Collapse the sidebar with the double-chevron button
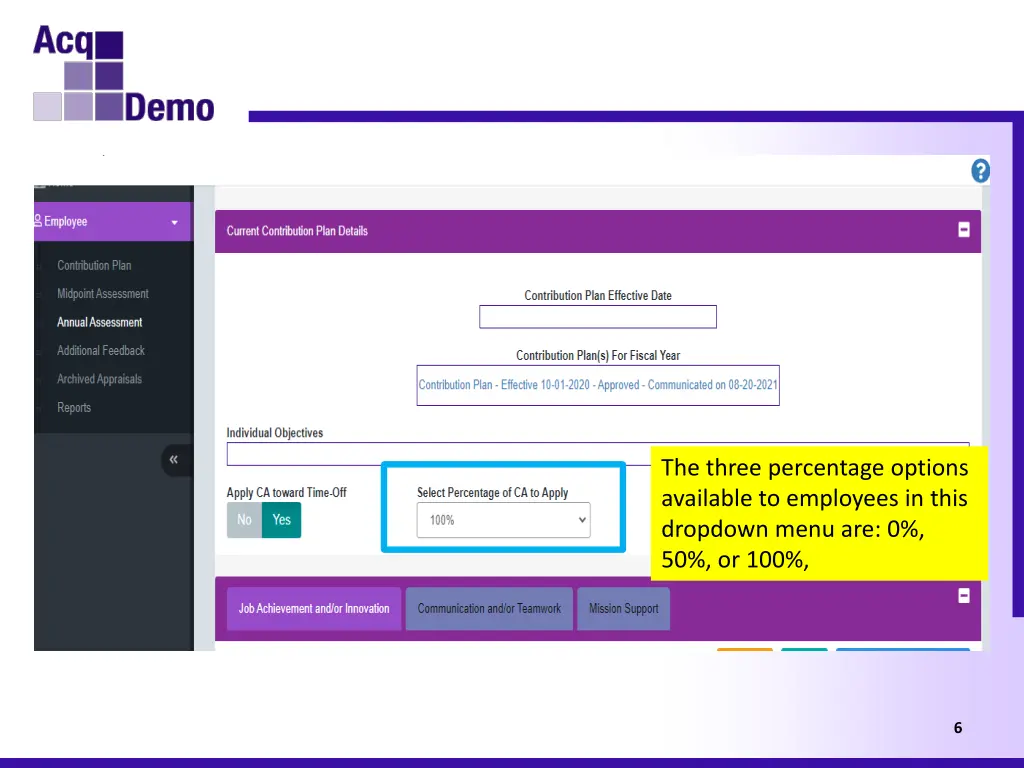The height and width of the screenshot is (768, 1024). 174,459
